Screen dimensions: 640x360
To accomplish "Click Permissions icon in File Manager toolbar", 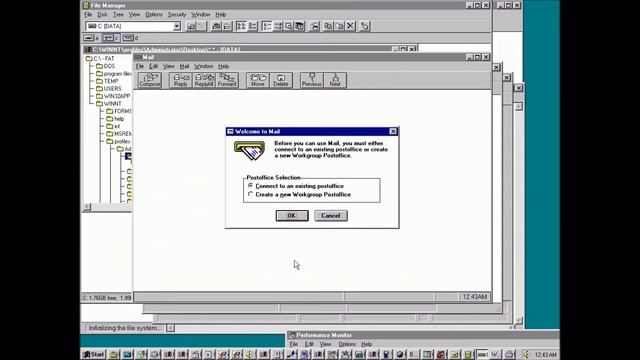I will pyautogui.click(x=364, y=26).
